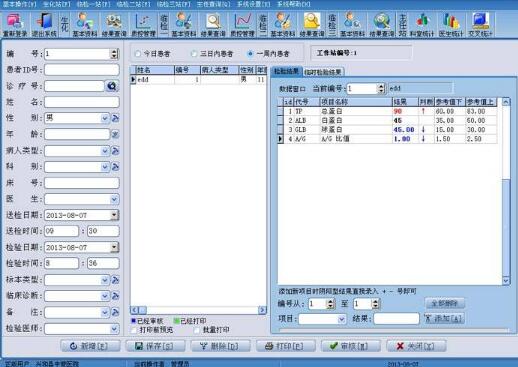Screen dimensions: 518x367
Task: Open 结果查询 in the 生化 toolbar group
Action: (114, 24)
